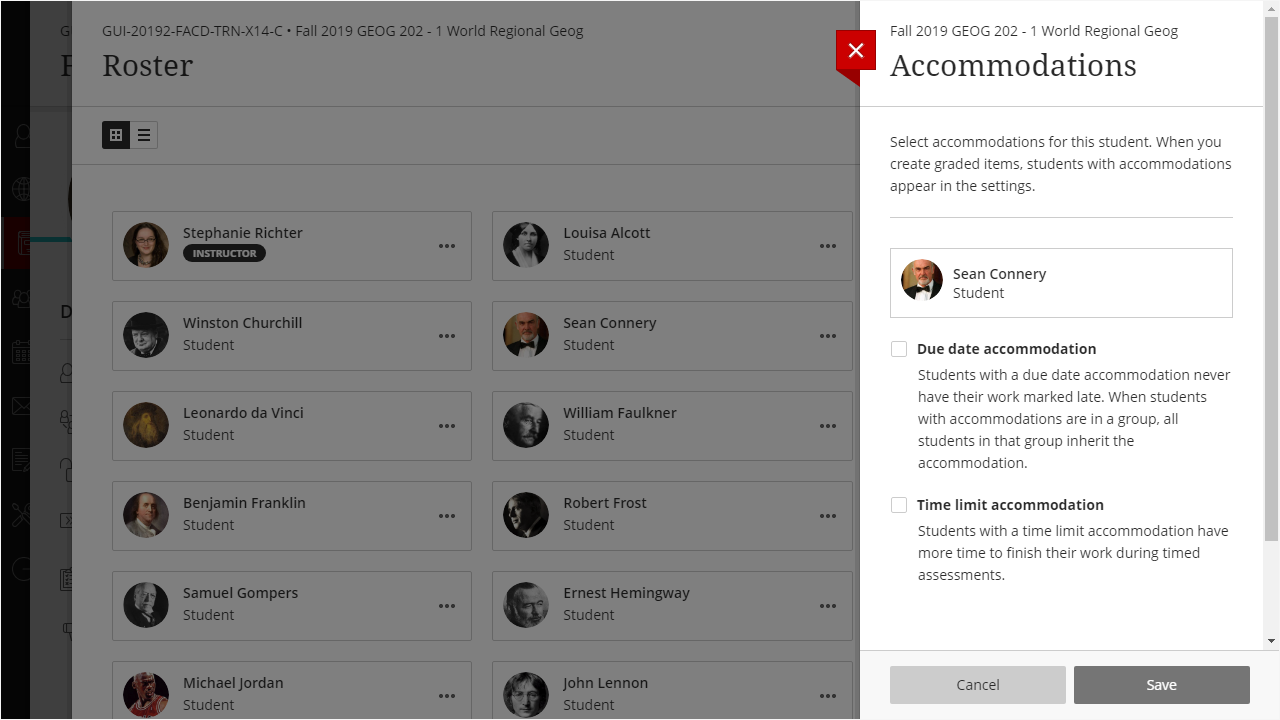
Task: Expand options menu for William Faulkner
Action: 827,426
